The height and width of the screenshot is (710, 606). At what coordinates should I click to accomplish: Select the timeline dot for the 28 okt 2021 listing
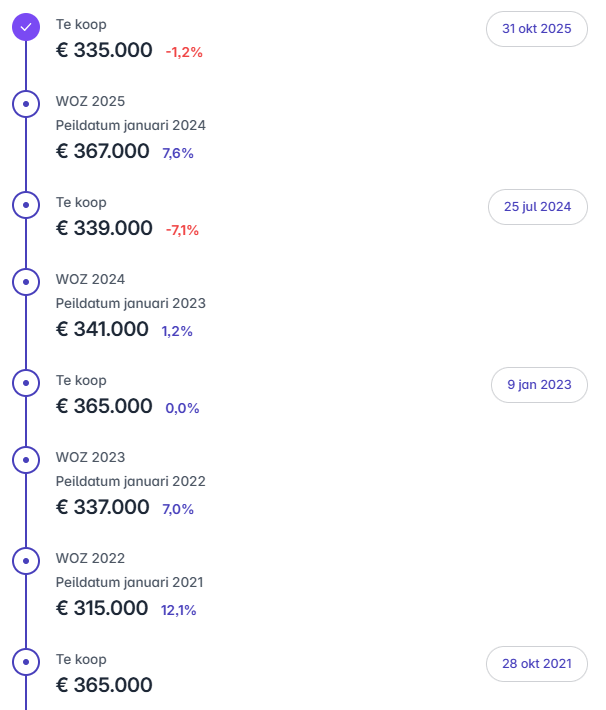coord(25,662)
